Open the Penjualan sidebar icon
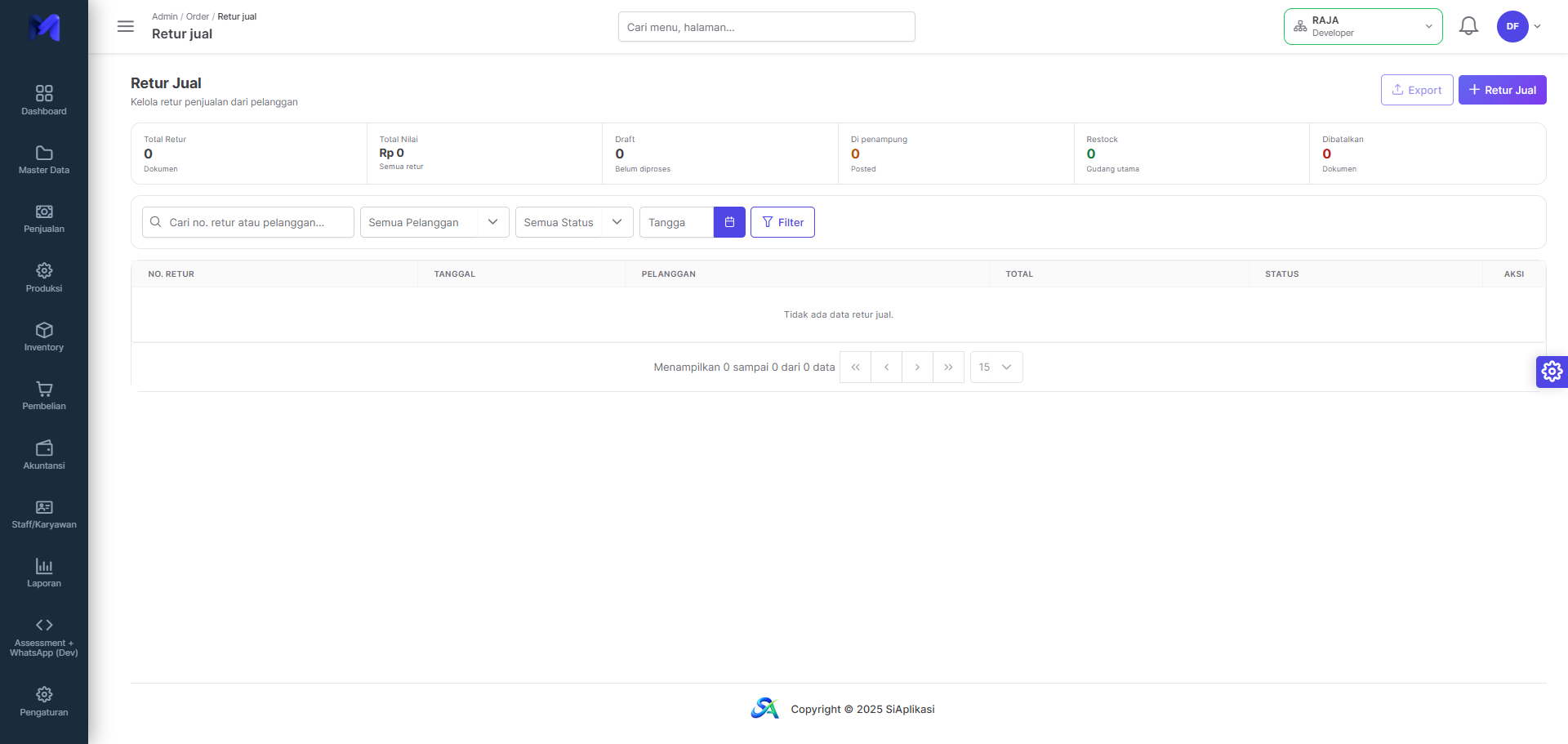 44,212
